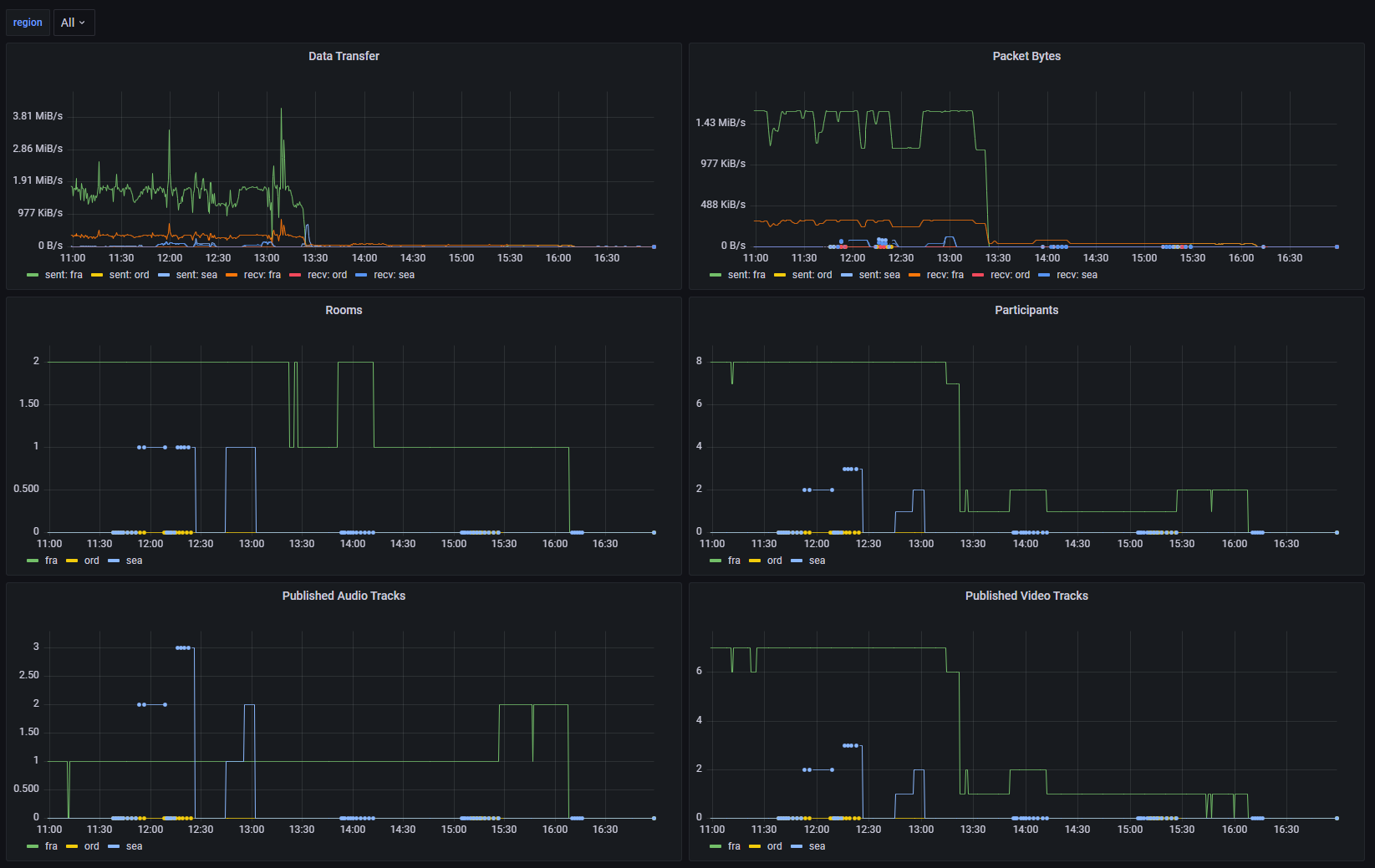Click the 16:00 time label in Participants graph

[1235, 544]
